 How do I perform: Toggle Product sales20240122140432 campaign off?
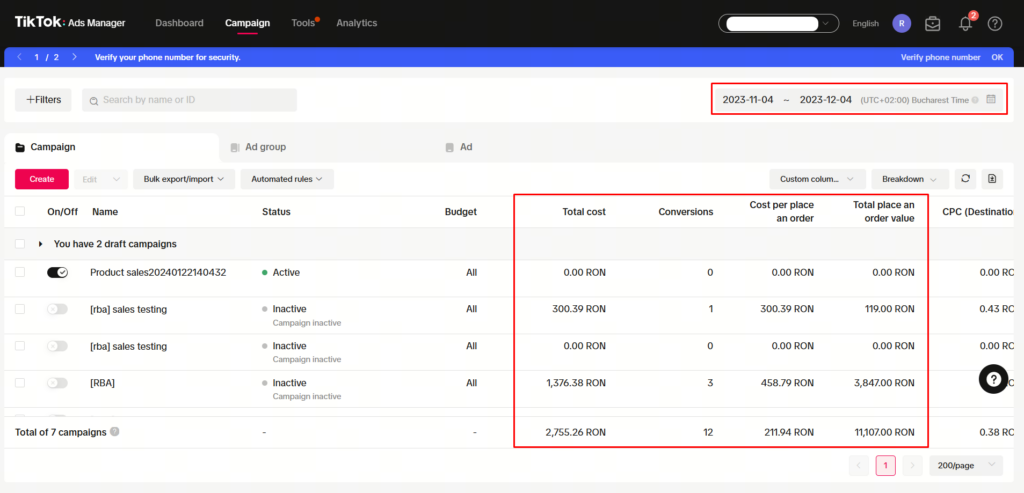point(57,272)
